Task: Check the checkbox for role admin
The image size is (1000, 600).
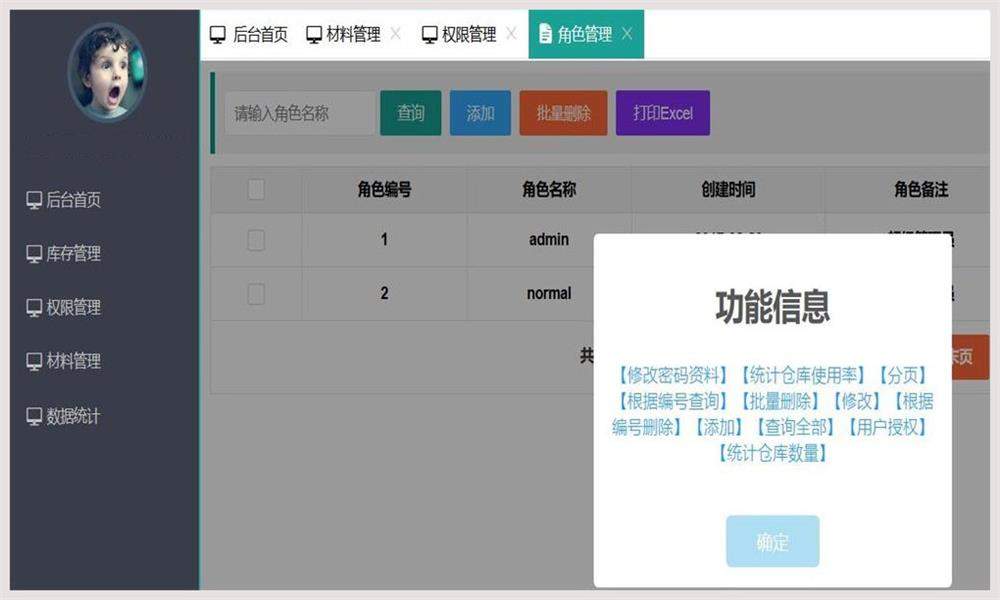Action: click(x=254, y=240)
